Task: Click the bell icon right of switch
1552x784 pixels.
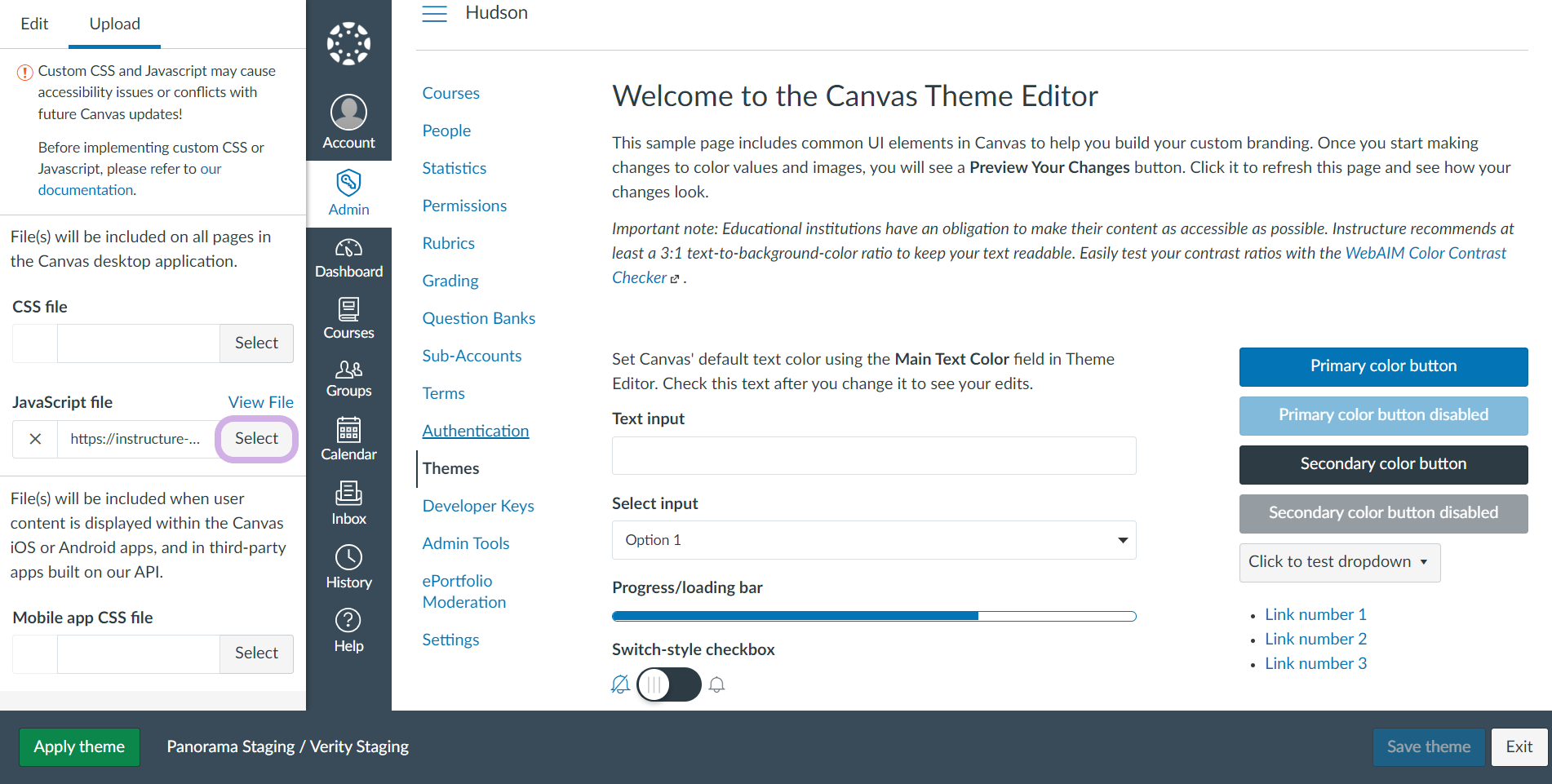Action: point(716,684)
